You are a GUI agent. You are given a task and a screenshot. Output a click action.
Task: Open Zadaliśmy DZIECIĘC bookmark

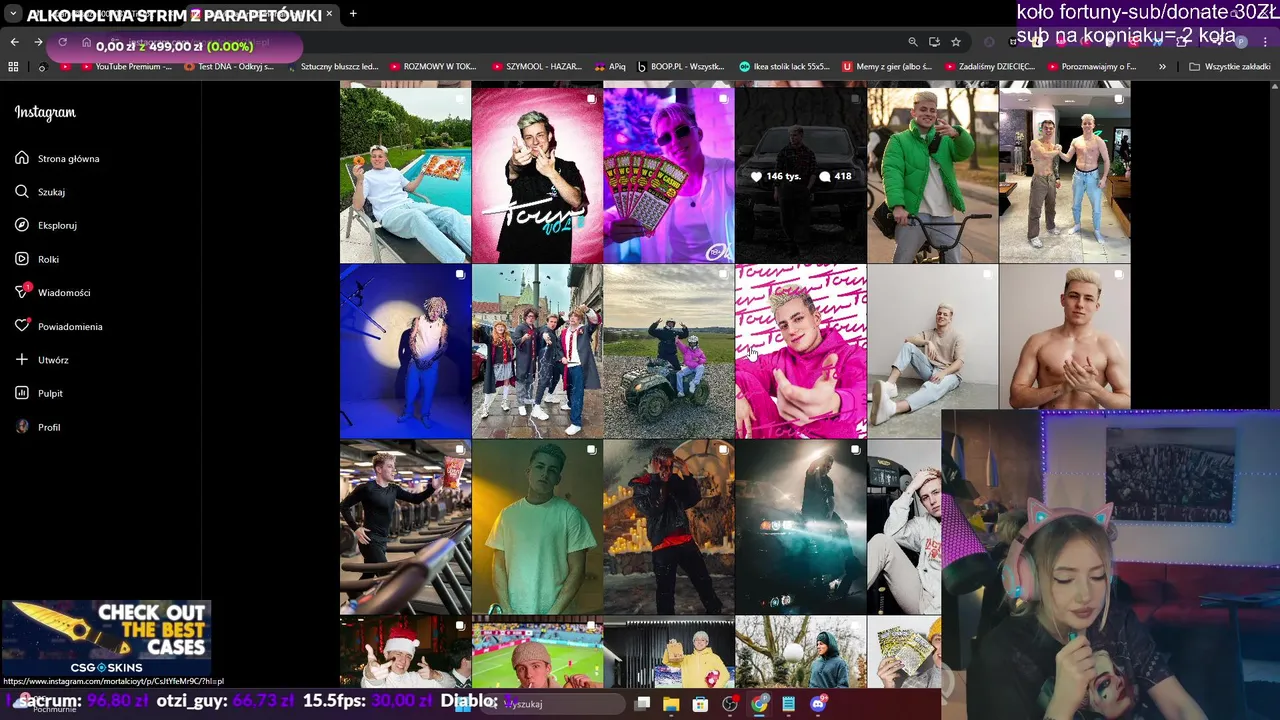(989, 67)
